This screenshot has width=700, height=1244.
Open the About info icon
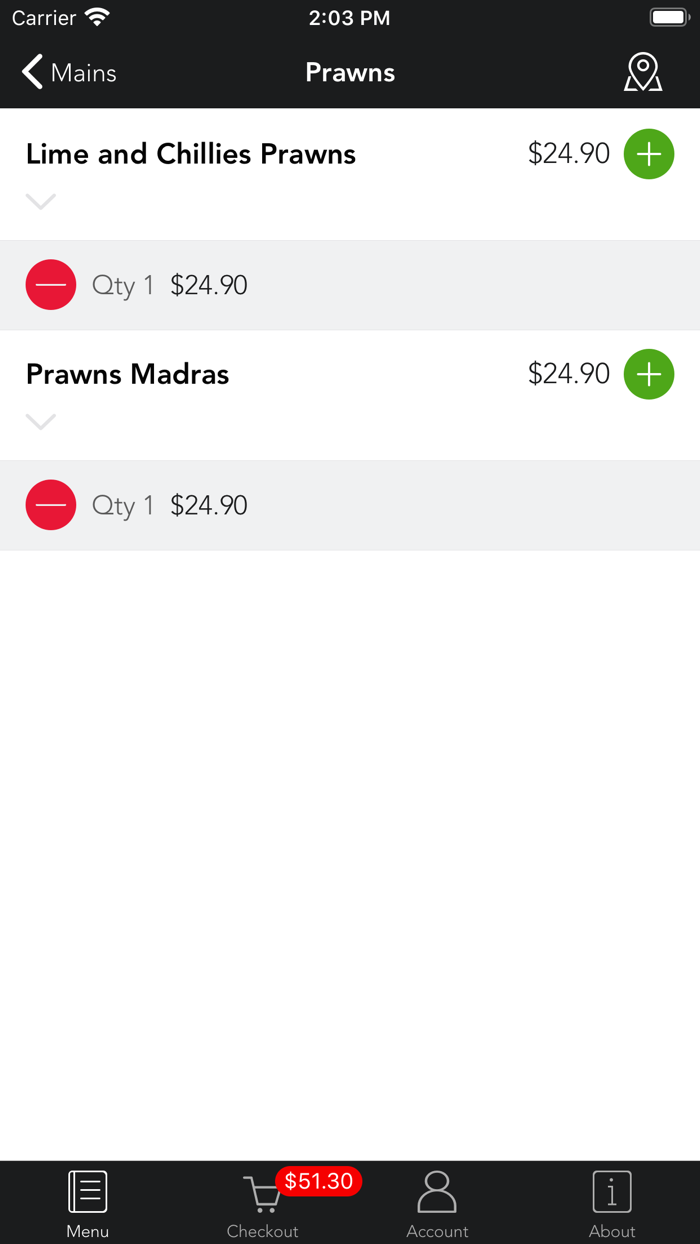click(612, 1193)
